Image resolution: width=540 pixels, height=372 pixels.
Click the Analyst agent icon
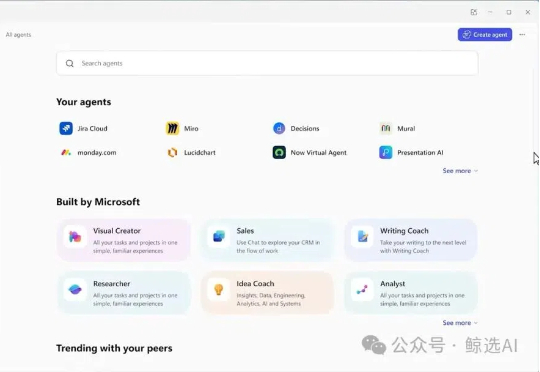pos(362,290)
